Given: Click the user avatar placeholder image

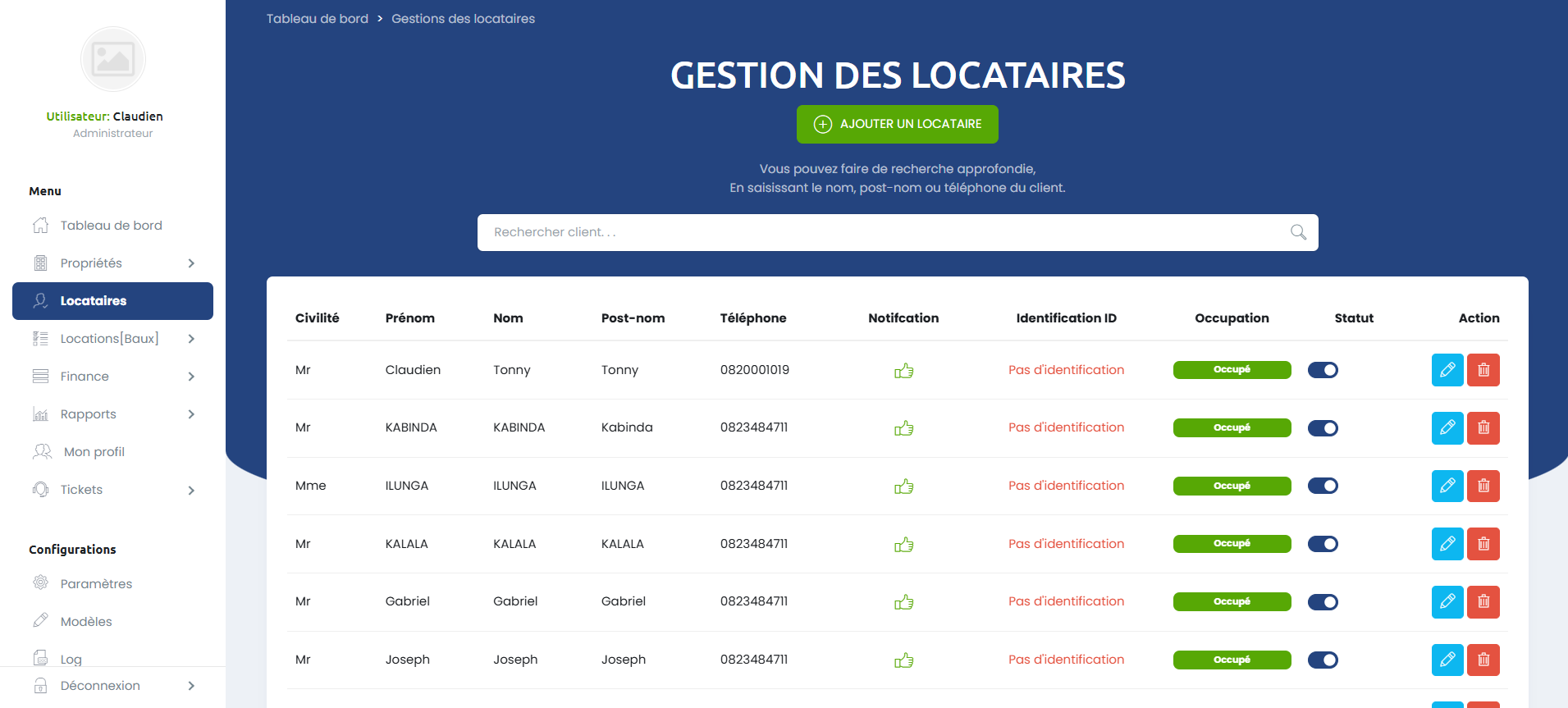Looking at the screenshot, I should tap(113, 59).
